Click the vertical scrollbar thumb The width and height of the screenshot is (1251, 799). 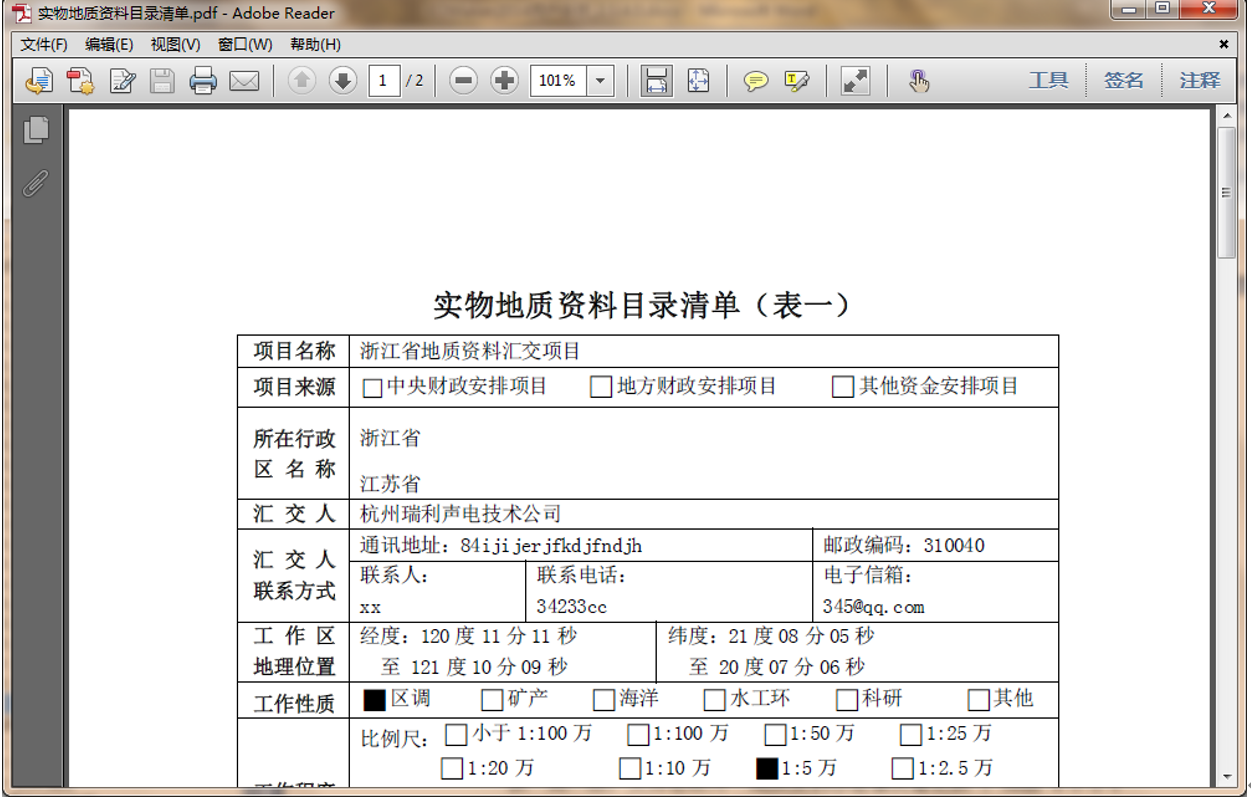pyautogui.click(x=1227, y=191)
